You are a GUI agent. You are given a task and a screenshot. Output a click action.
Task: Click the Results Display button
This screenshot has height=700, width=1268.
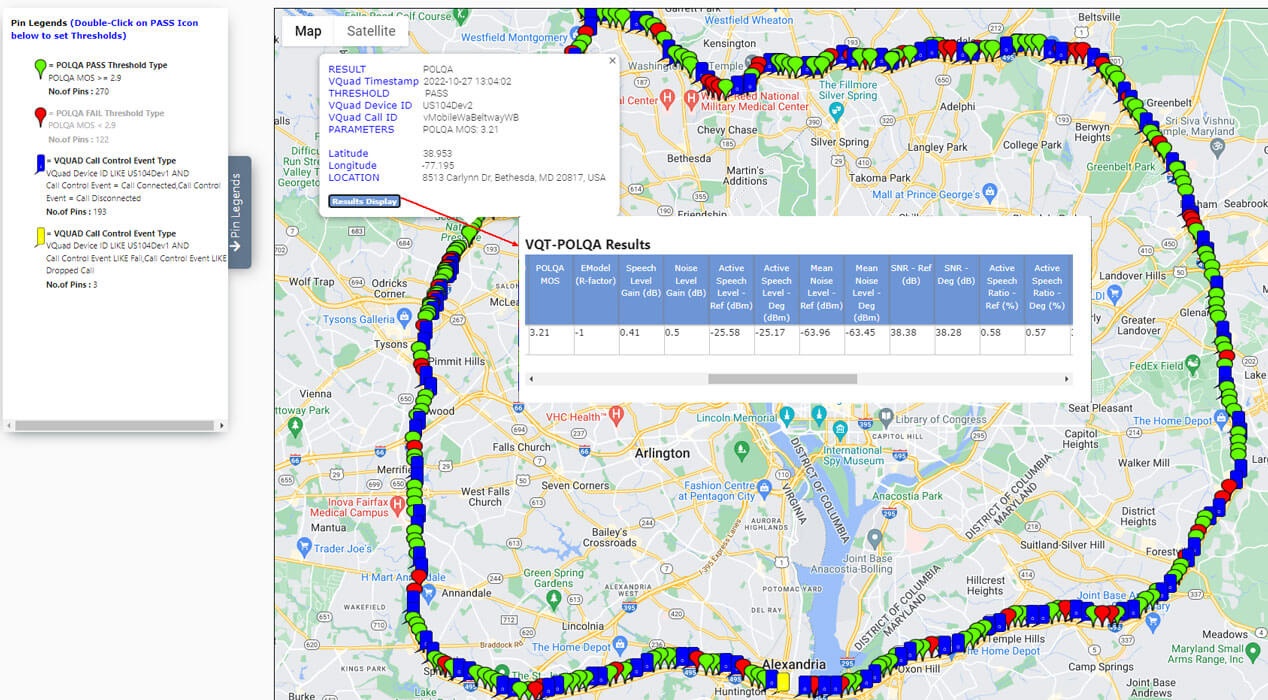click(x=364, y=201)
